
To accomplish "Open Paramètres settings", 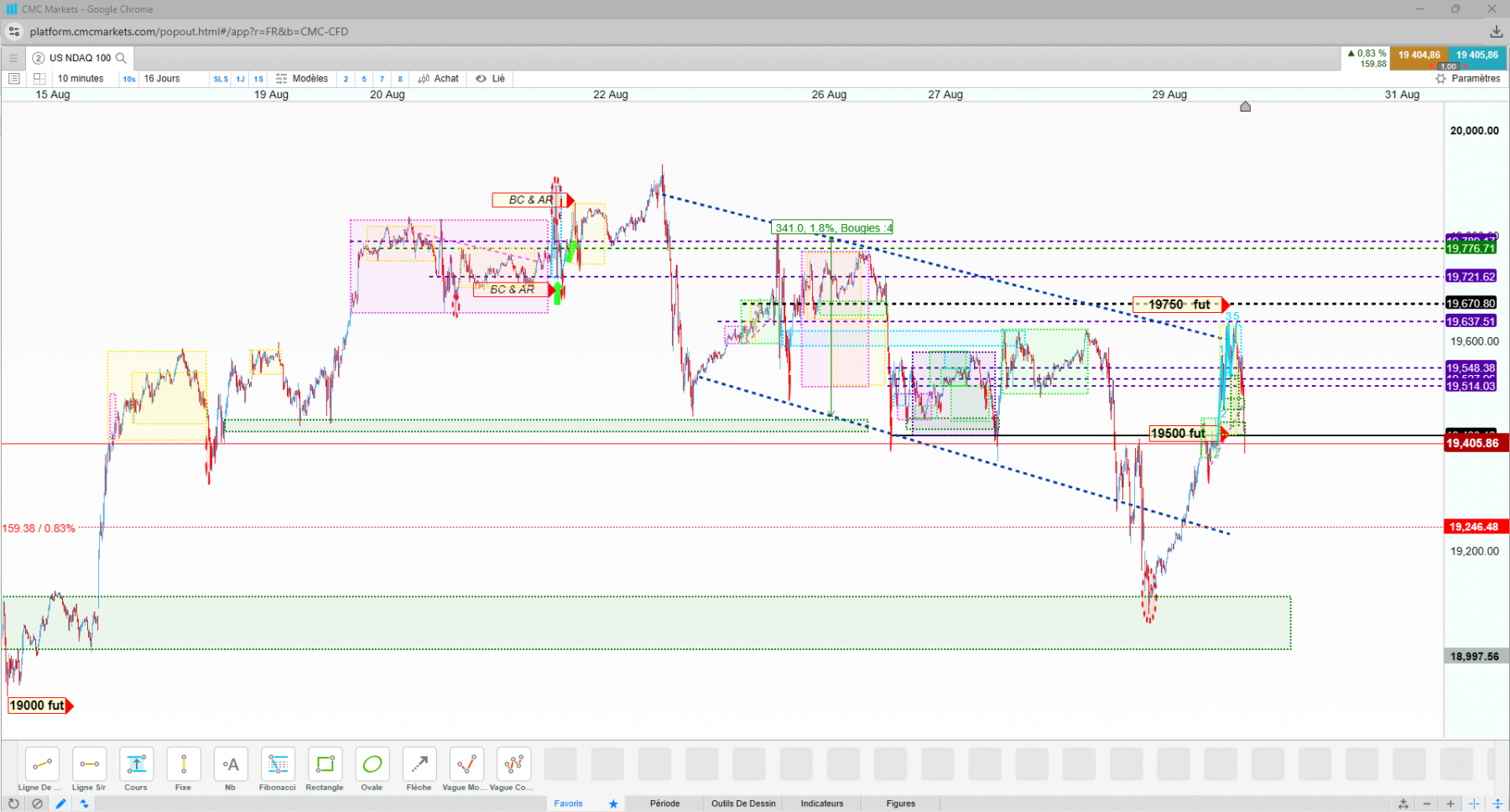I will 1468,79.
